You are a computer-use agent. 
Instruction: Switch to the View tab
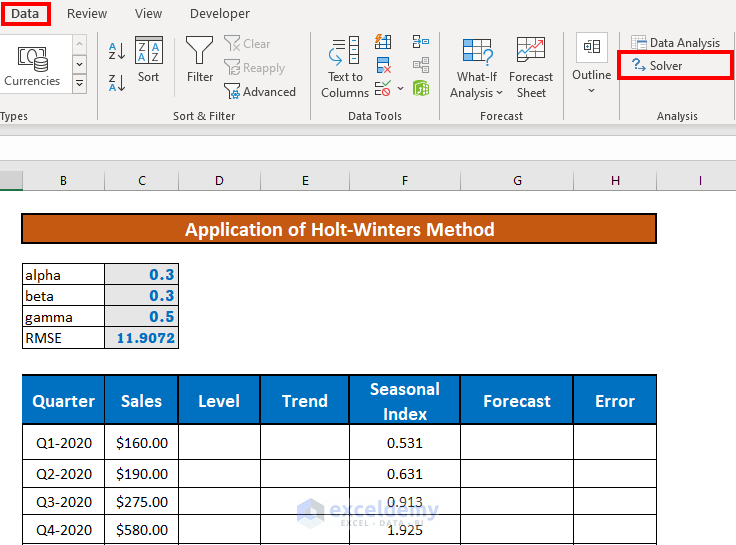coord(148,14)
